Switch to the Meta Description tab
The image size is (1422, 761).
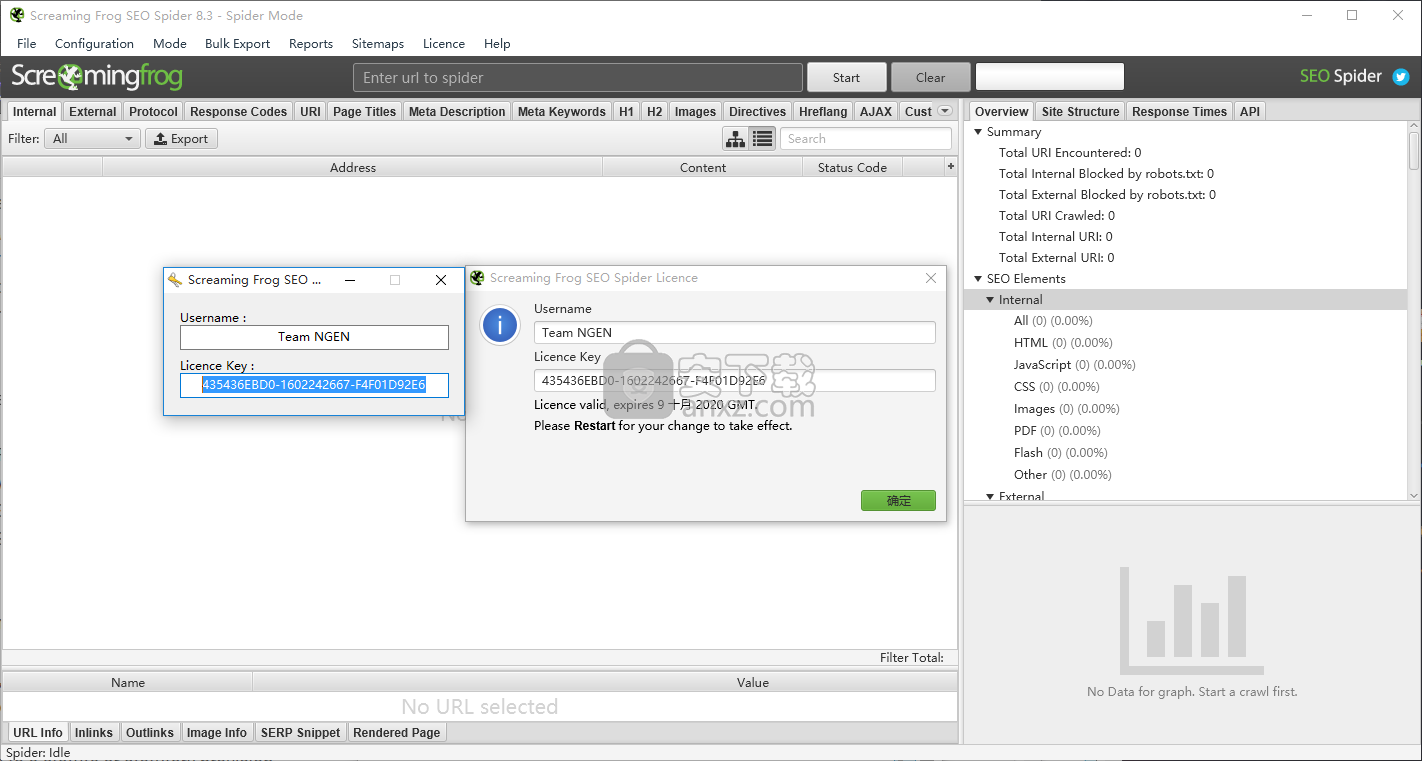(457, 112)
